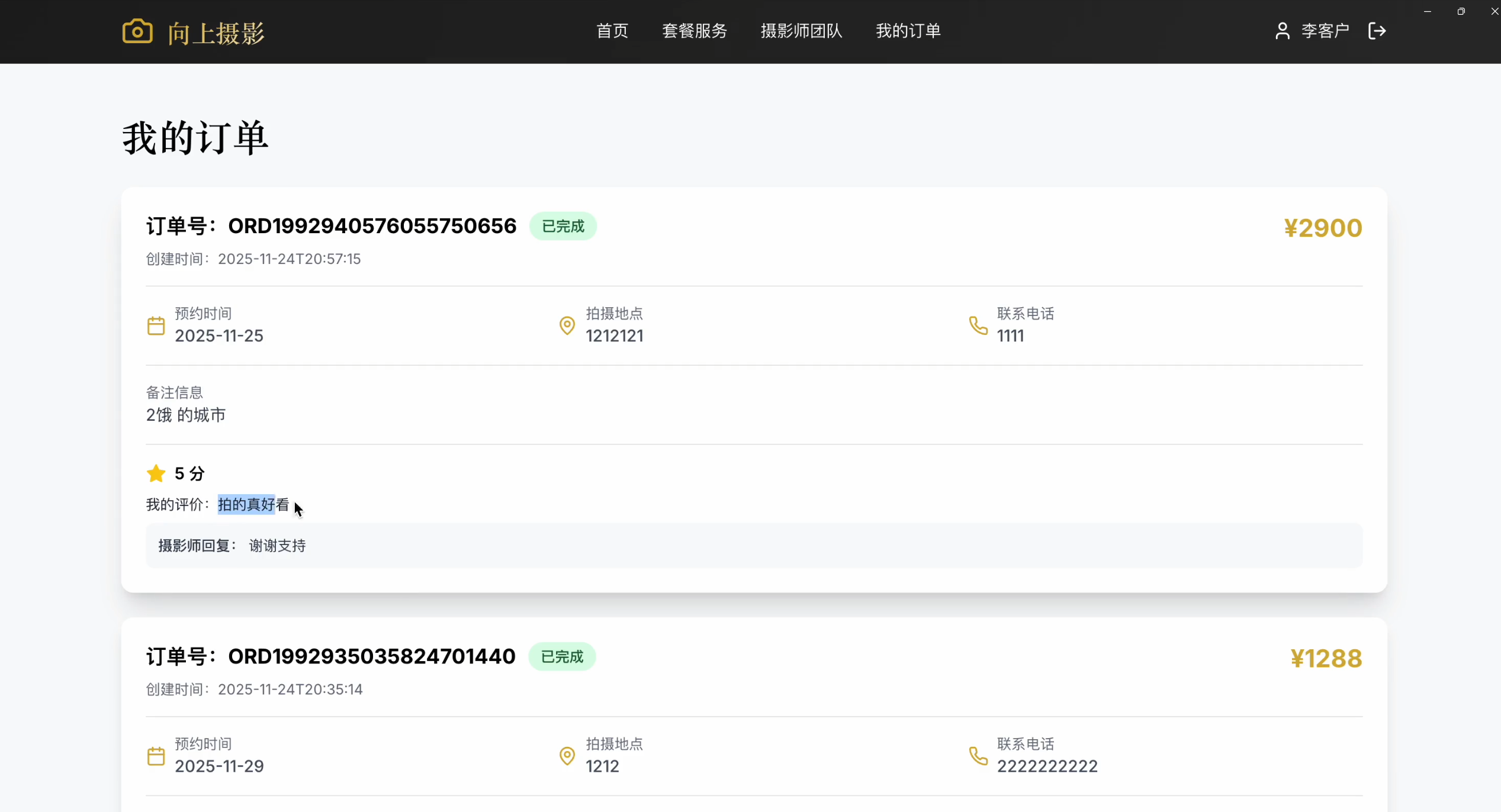
Task: Click second order's calendar icon
Action: pos(156,756)
